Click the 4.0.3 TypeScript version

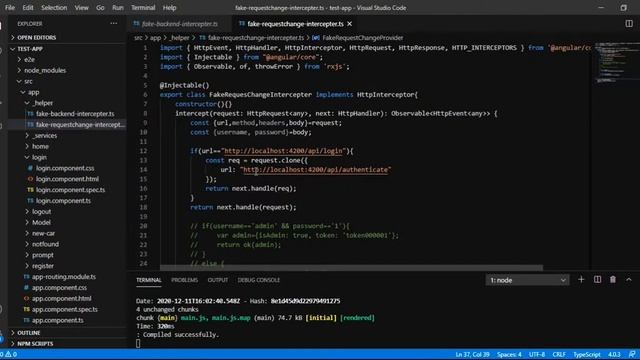tap(614, 354)
